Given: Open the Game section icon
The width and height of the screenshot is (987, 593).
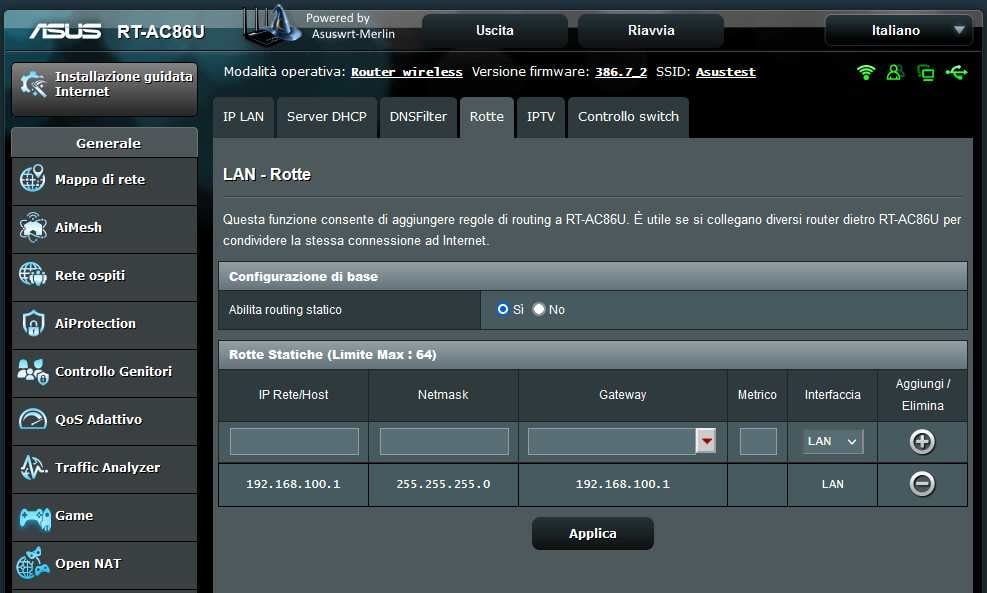Looking at the screenshot, I should tap(33, 516).
